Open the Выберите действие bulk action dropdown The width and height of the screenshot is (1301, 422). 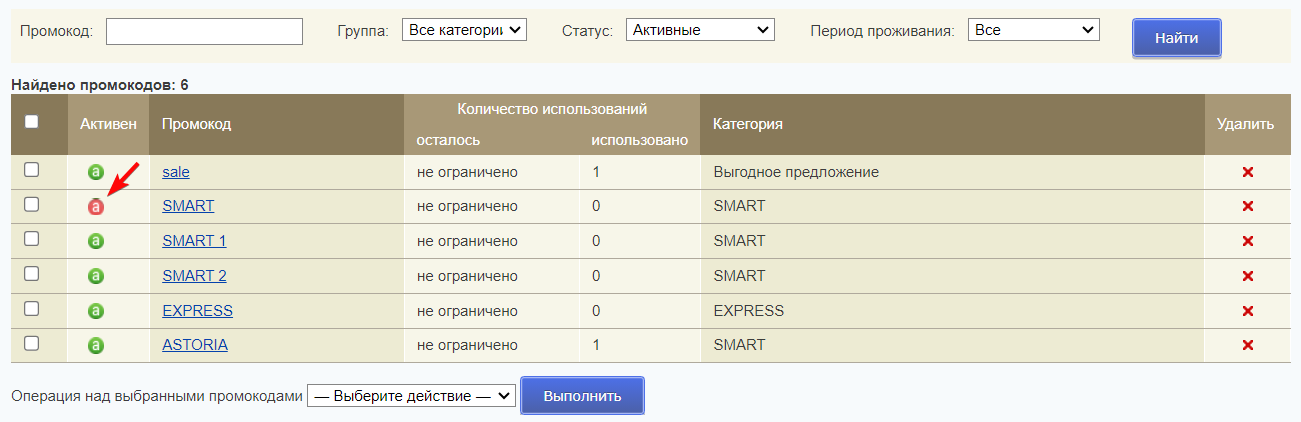(x=411, y=396)
